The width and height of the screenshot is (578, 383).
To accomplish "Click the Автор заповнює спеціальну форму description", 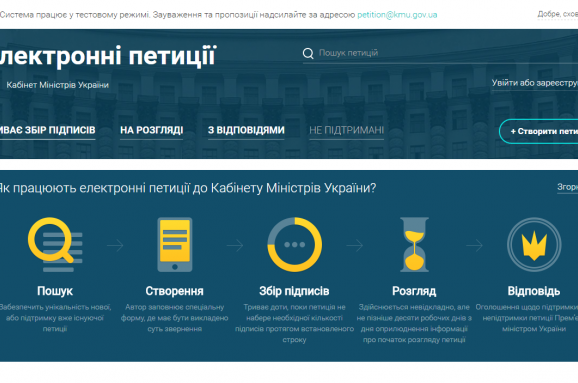I will click(174, 318).
